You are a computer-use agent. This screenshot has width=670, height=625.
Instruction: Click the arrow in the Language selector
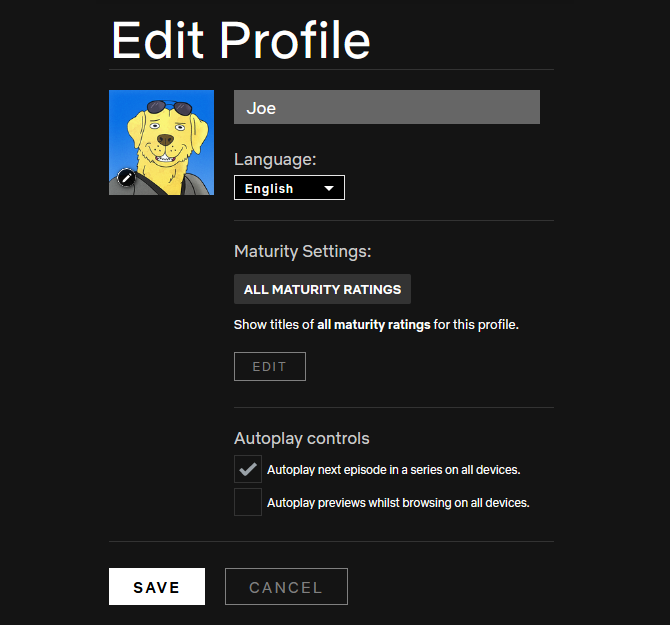point(328,188)
